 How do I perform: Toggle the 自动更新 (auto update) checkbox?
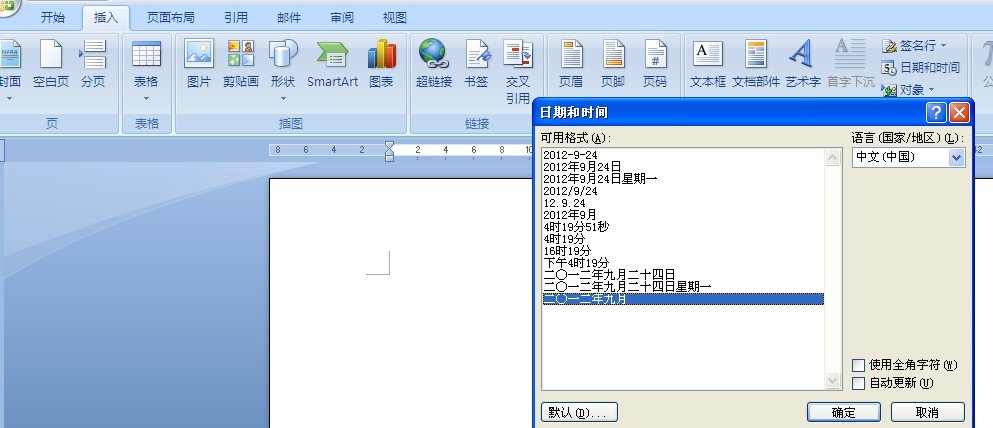coord(859,383)
